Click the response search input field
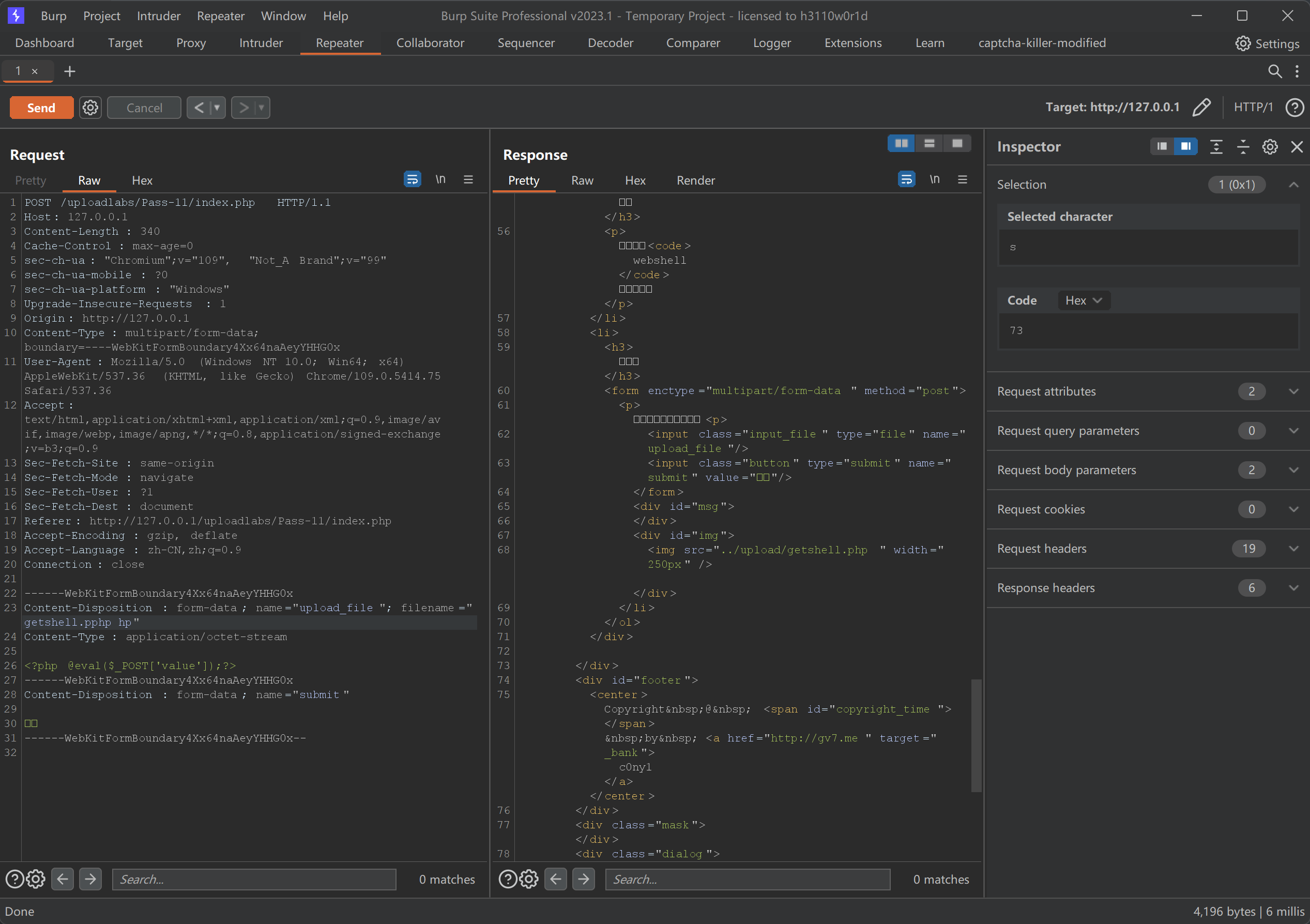Viewport: 1310px width, 924px height. pyautogui.click(x=747, y=879)
